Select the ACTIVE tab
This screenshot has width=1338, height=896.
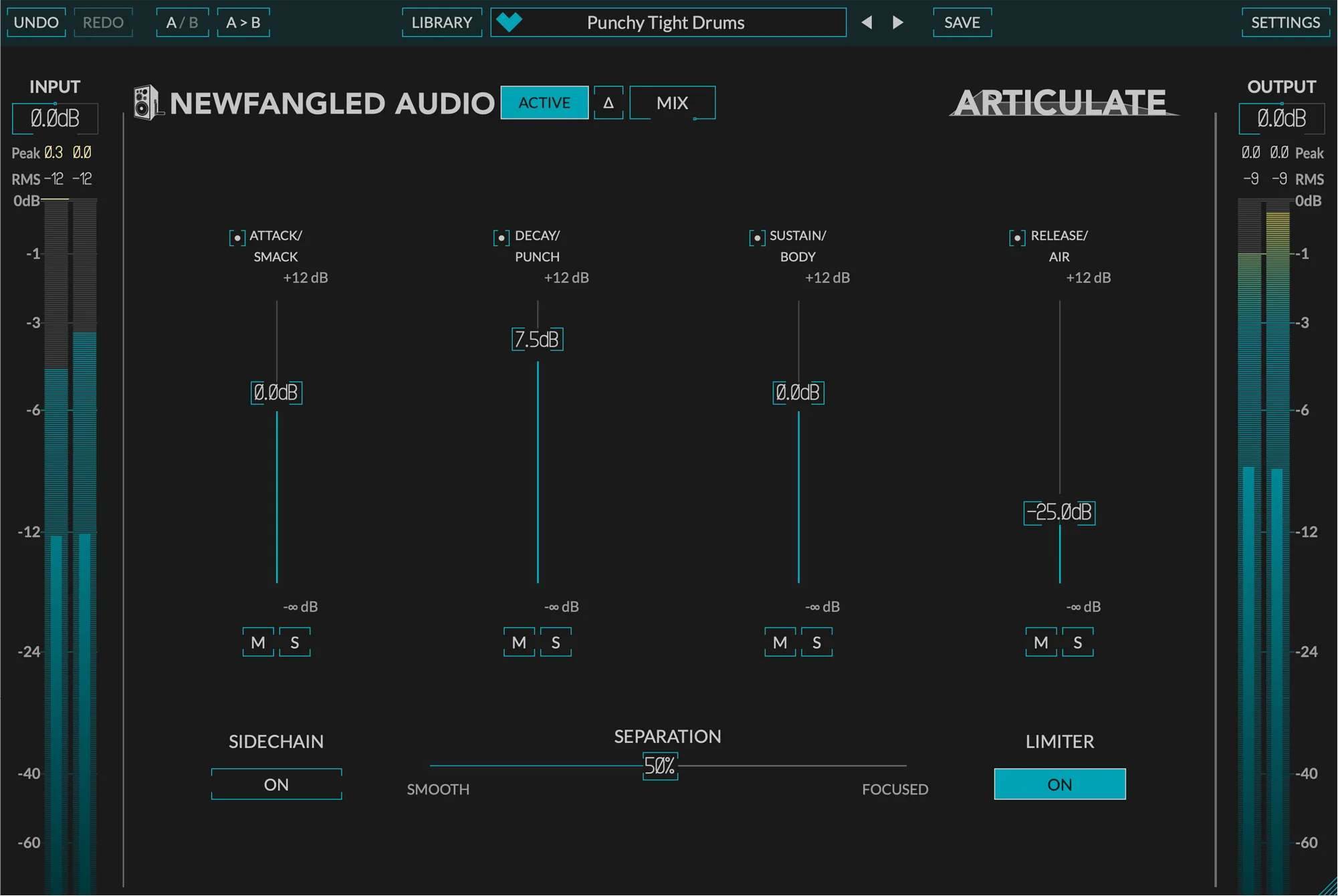(544, 102)
